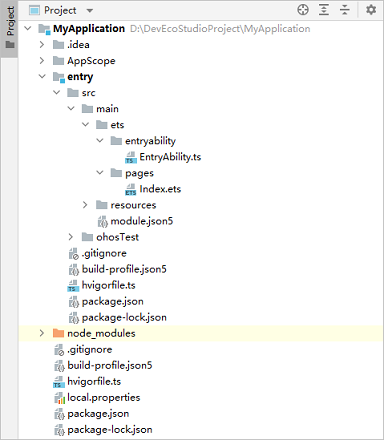The image size is (384, 440).
Task: Select module.json5 under main
Action: pos(135,221)
